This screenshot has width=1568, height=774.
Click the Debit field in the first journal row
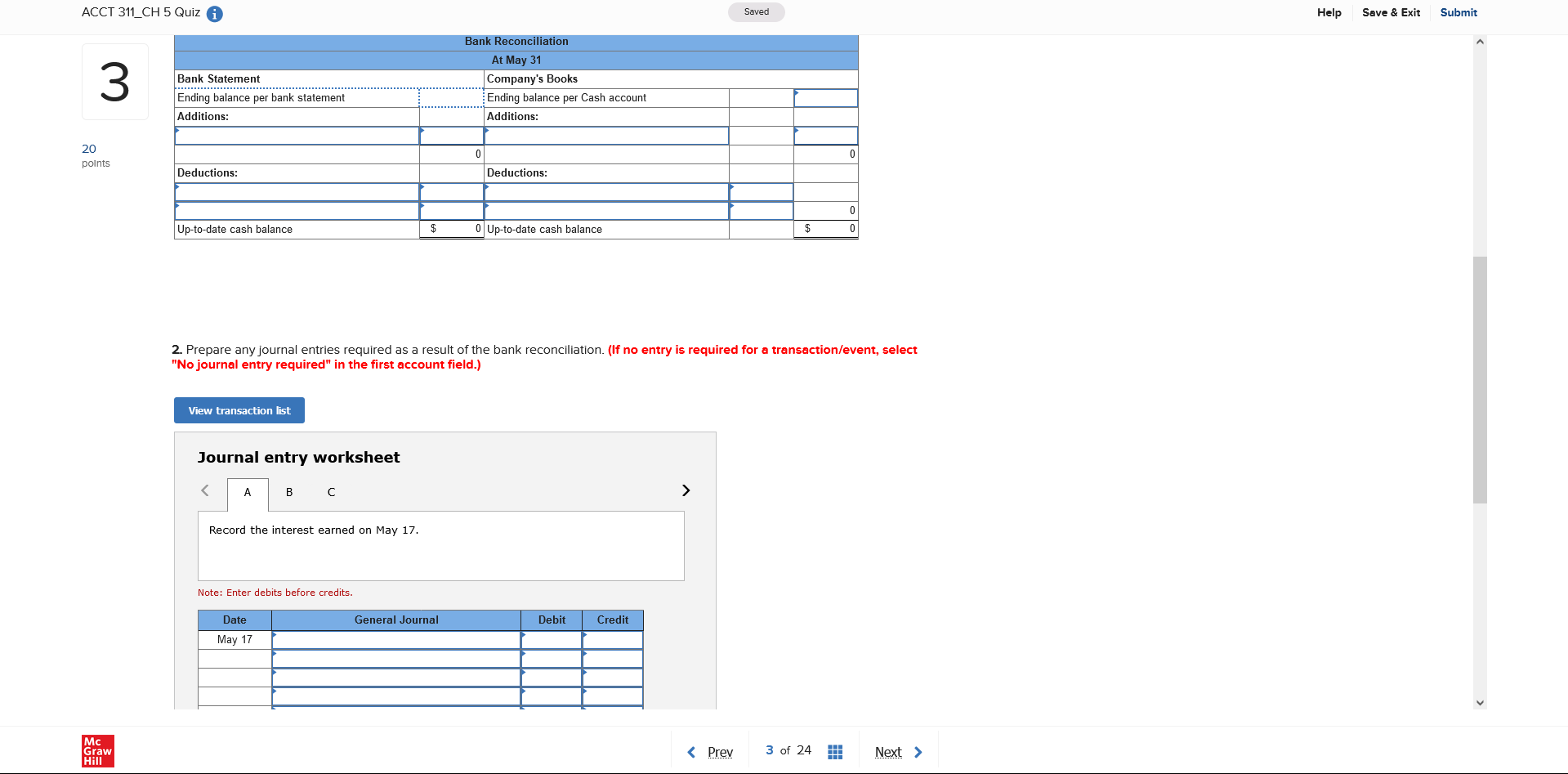tap(551, 640)
